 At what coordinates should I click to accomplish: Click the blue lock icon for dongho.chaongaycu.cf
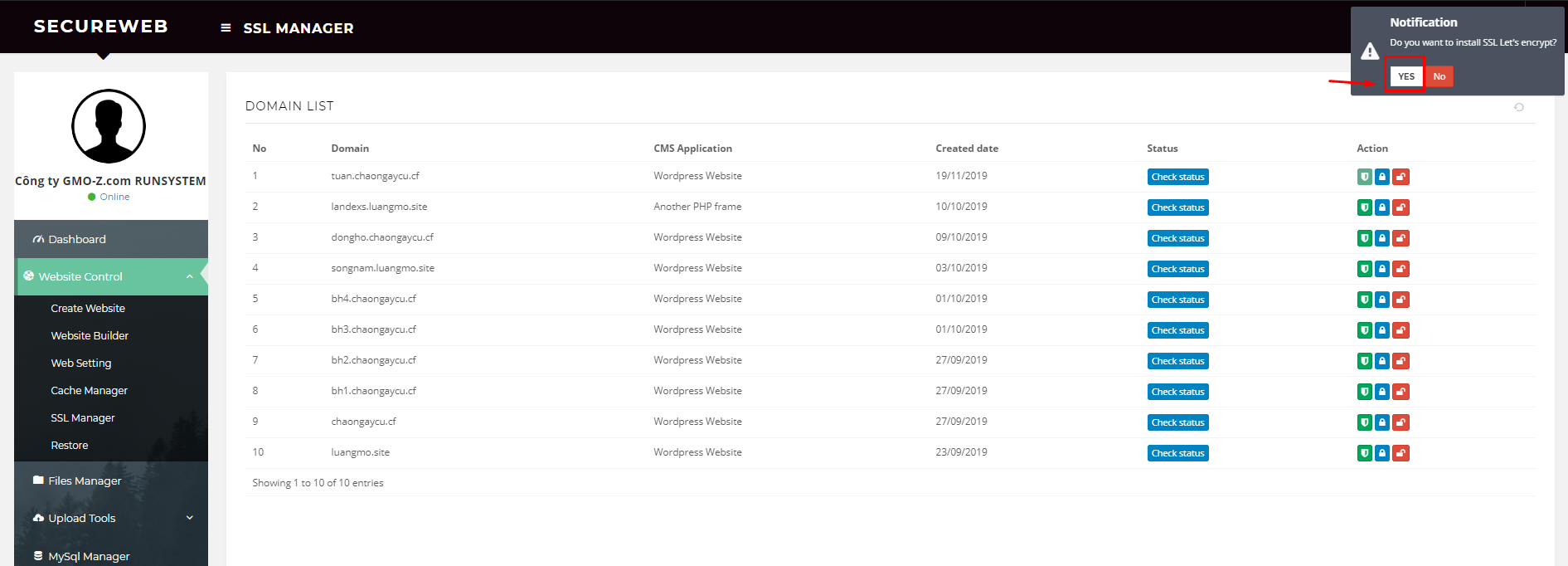(1382, 238)
